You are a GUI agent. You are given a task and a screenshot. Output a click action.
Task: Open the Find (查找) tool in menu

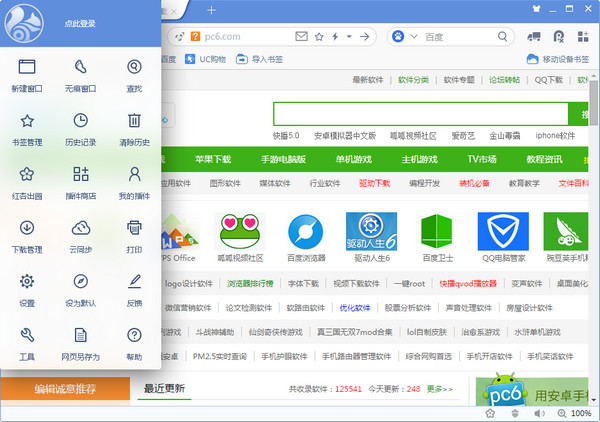pos(134,75)
